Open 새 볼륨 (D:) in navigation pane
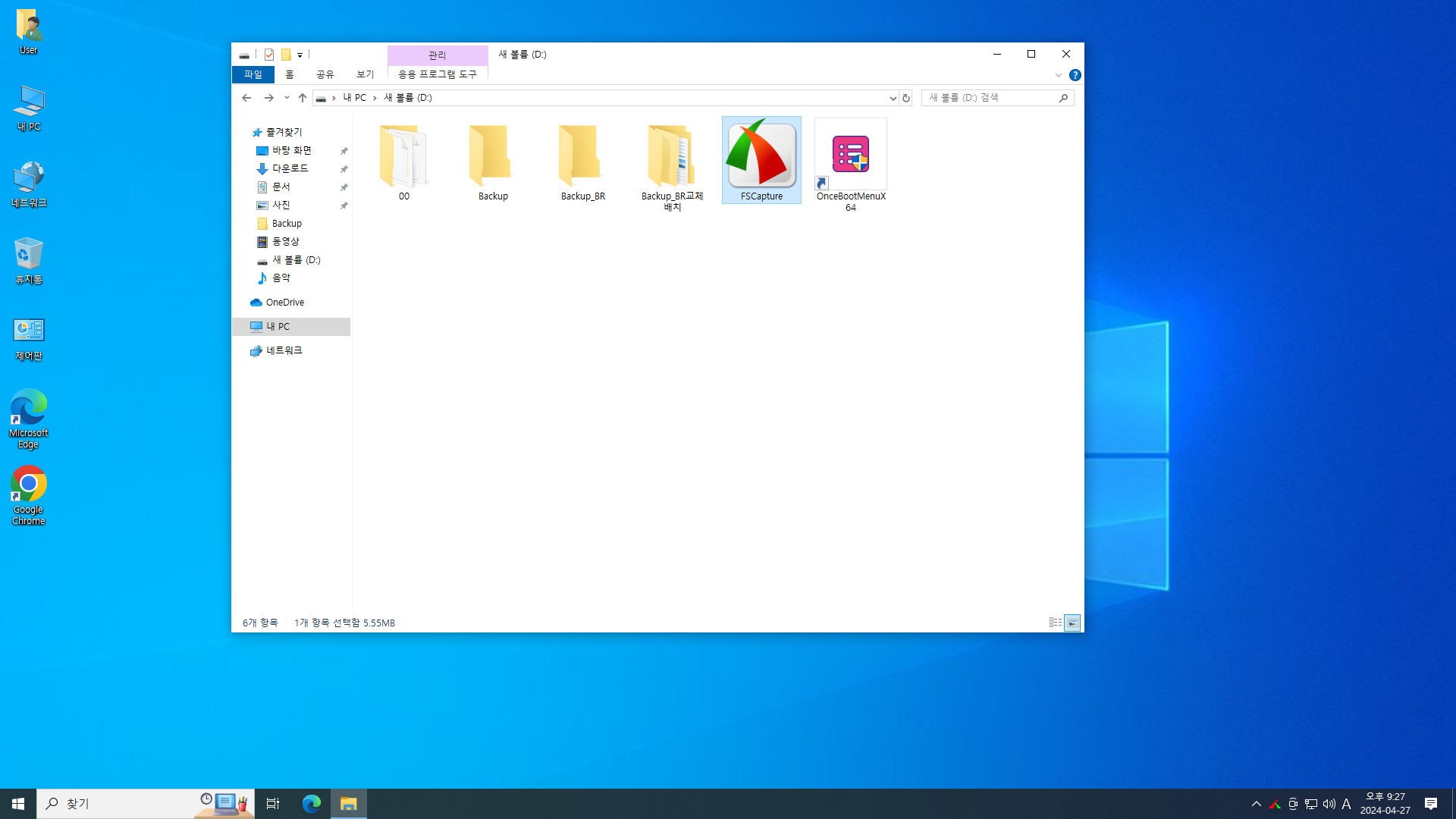 (x=297, y=259)
